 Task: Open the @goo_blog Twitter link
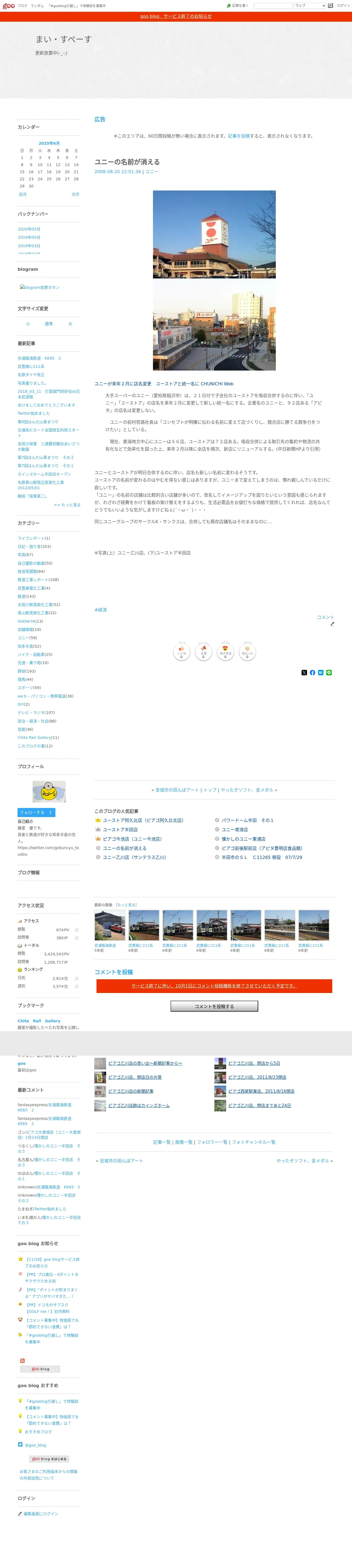pyautogui.click(x=35, y=1445)
